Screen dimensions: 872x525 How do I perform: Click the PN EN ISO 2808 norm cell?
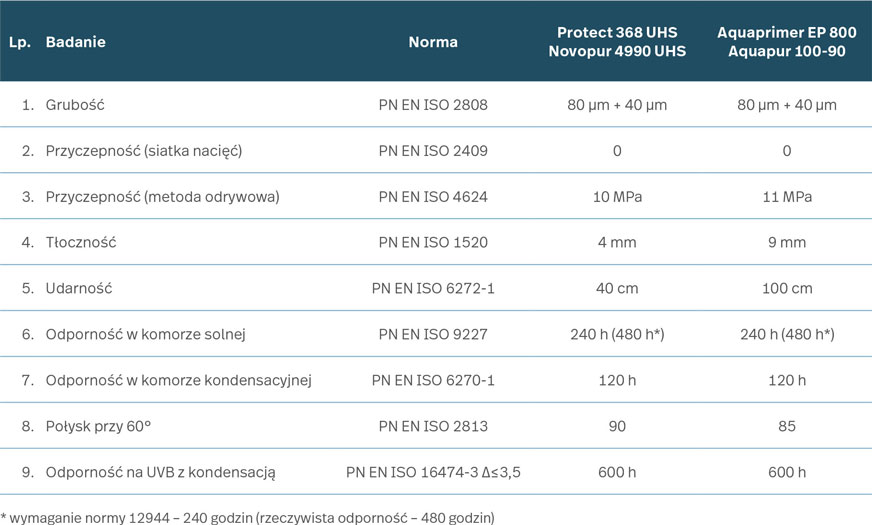click(x=433, y=105)
